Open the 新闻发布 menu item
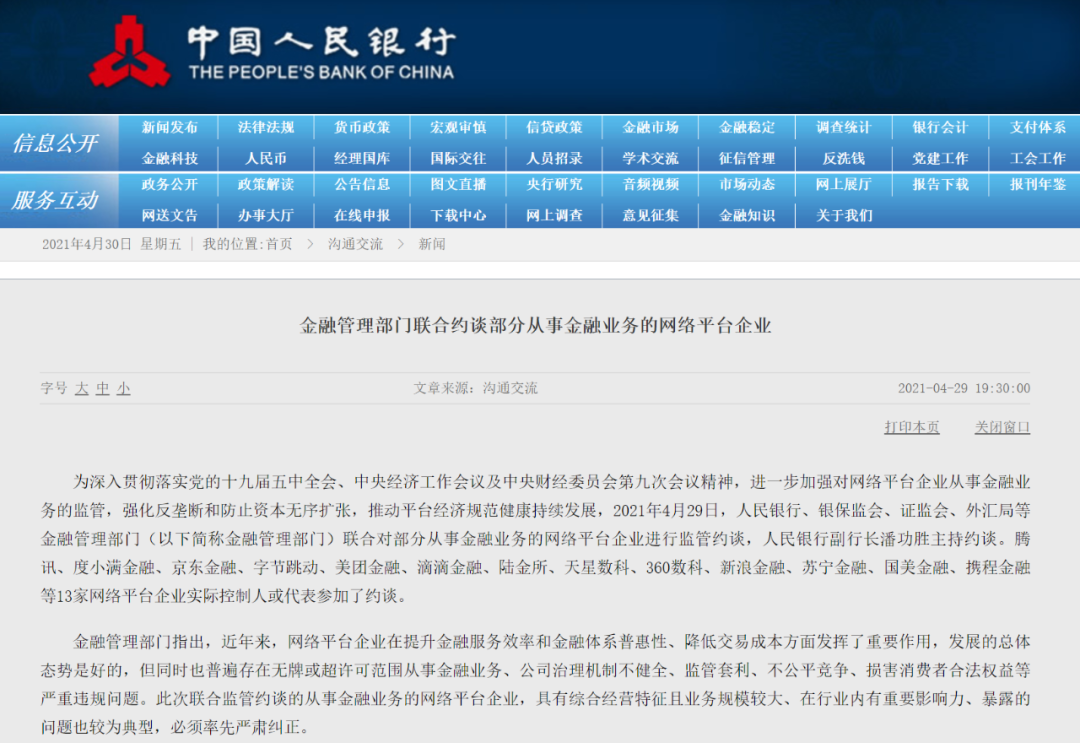This screenshot has width=1080, height=743. pos(169,127)
